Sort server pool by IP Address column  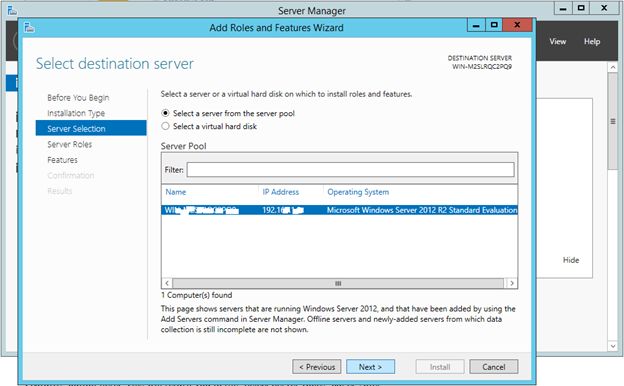click(281, 192)
